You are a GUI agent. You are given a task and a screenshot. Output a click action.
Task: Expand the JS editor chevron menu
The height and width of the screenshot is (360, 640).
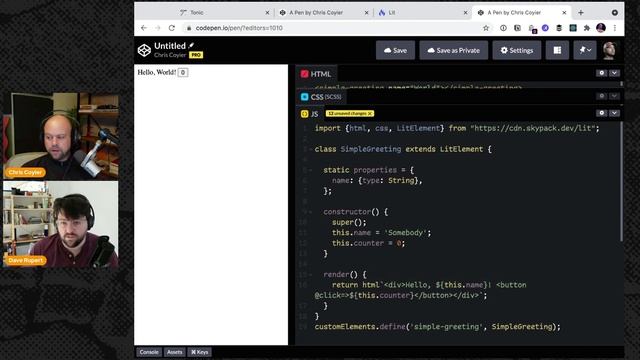coord(614,113)
